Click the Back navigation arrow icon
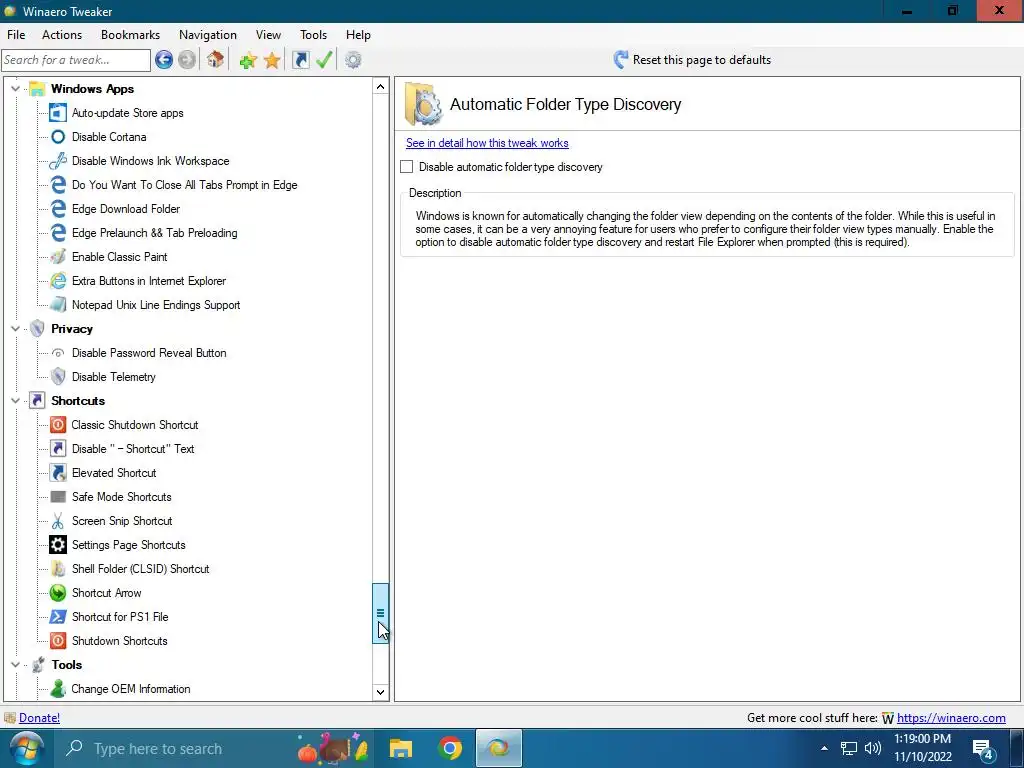The width and height of the screenshot is (1024, 768). click(164, 60)
